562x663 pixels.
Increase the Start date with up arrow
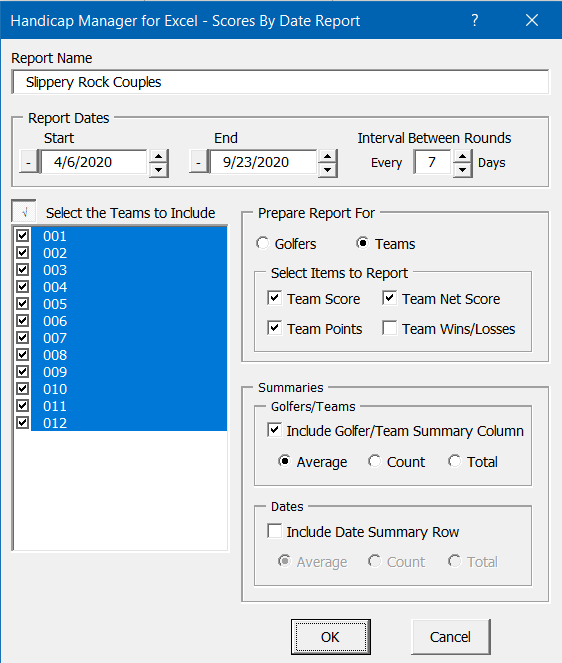[x=159, y=156]
